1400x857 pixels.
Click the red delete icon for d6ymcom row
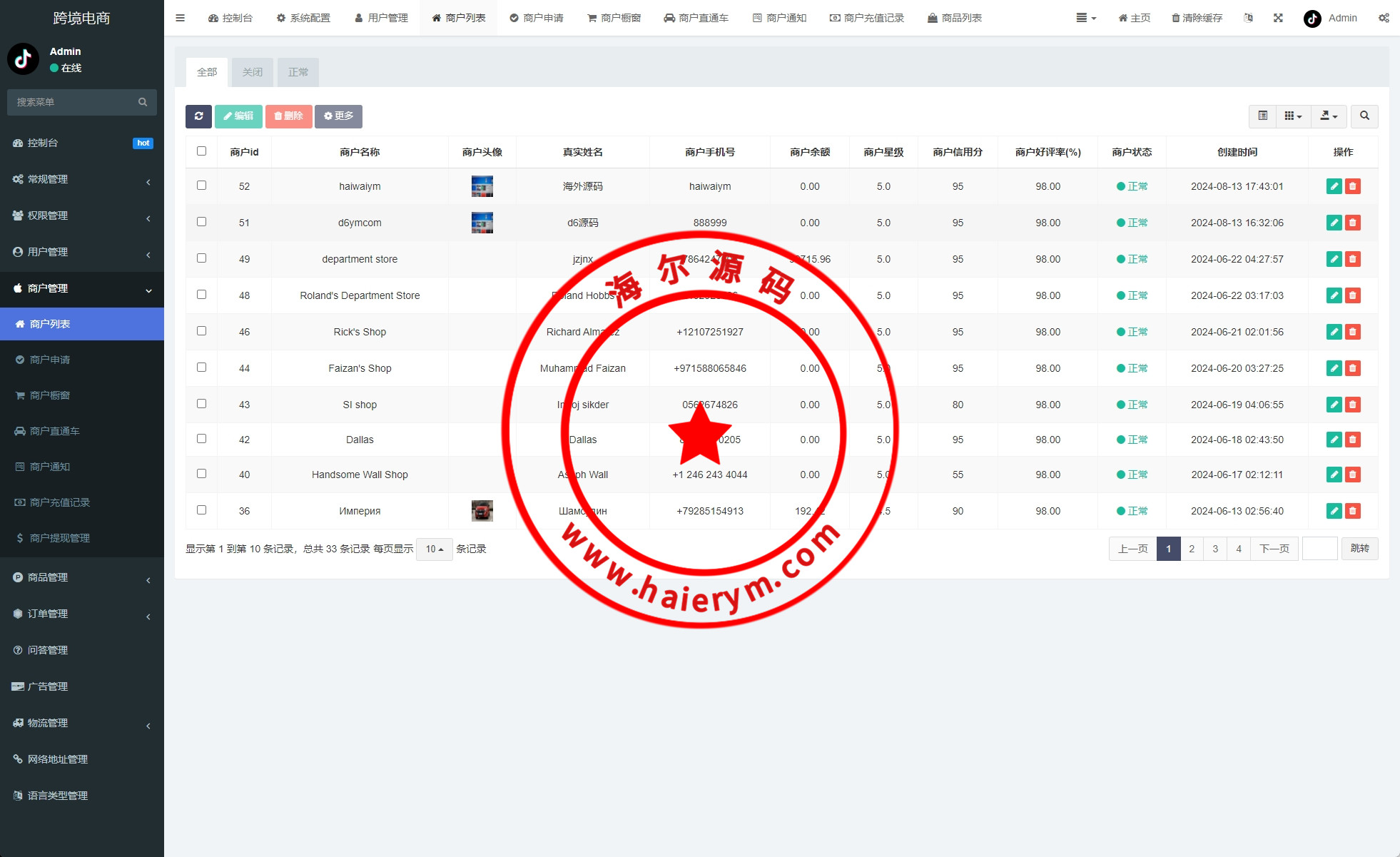click(1352, 223)
